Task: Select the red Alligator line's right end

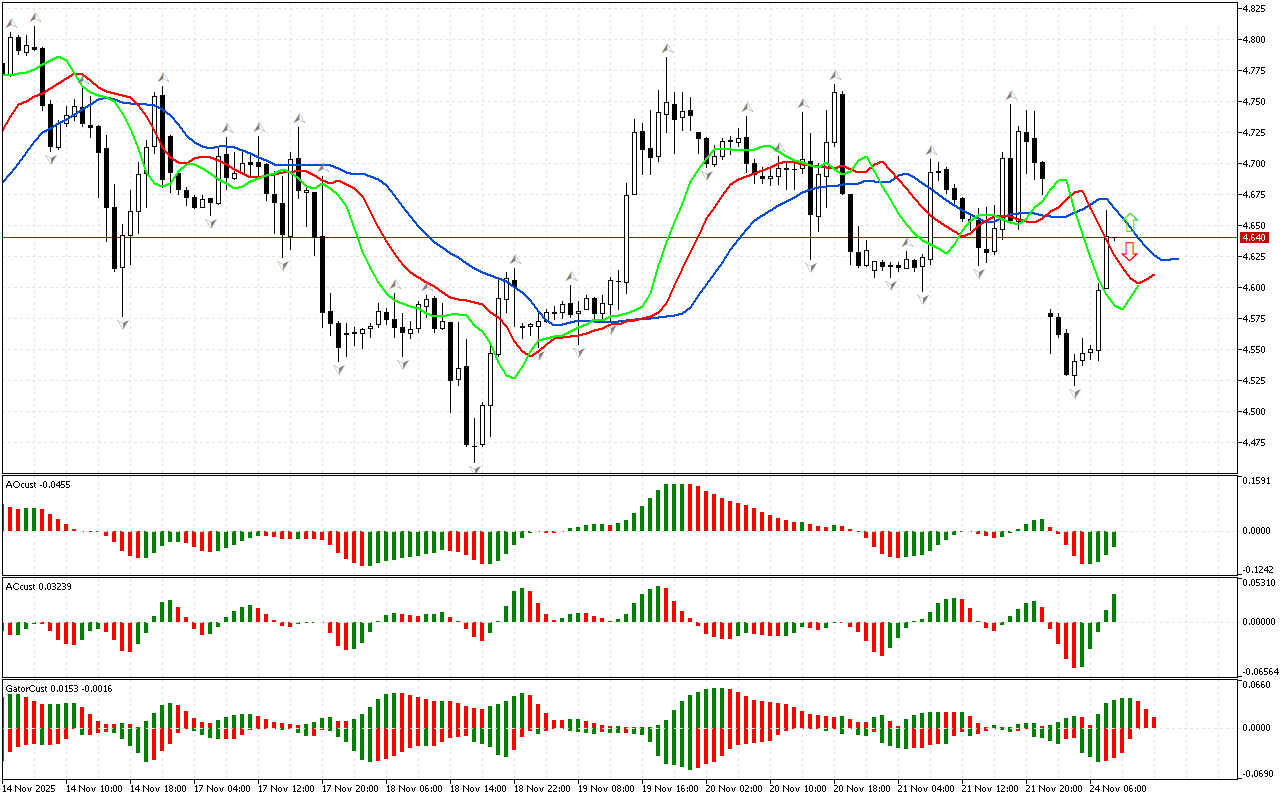Action: pos(1153,275)
